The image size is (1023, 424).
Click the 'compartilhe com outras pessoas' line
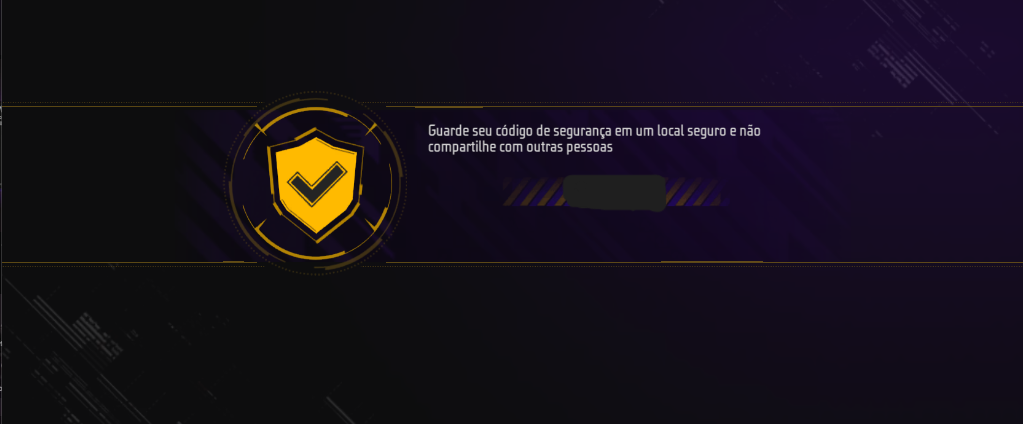pos(521,147)
